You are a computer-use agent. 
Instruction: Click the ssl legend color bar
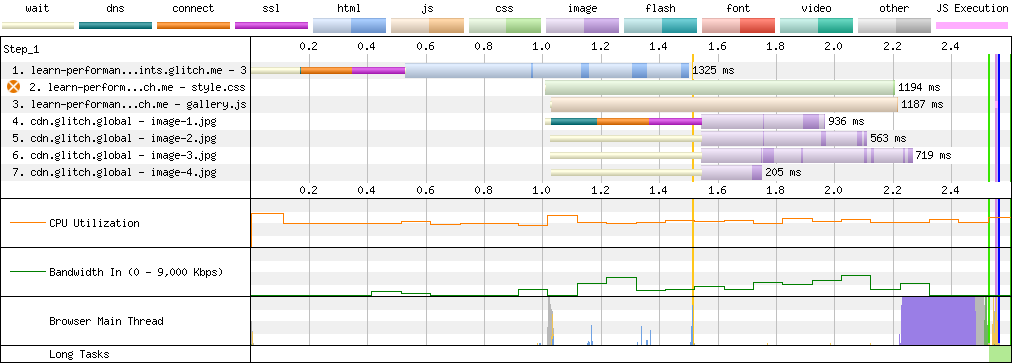[x=271, y=25]
